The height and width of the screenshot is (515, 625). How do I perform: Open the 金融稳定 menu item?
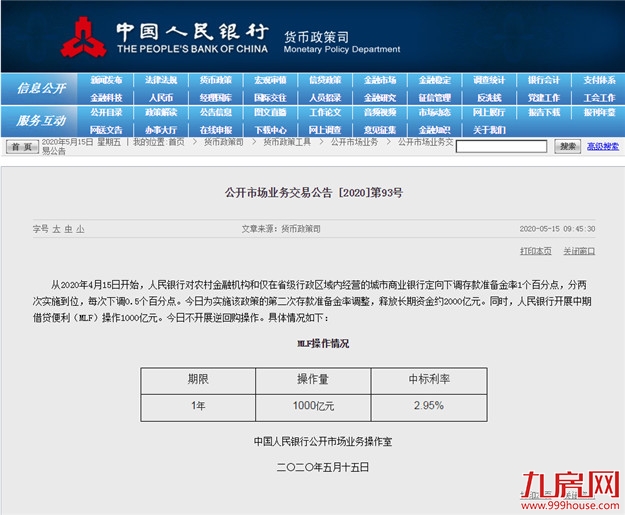point(434,80)
